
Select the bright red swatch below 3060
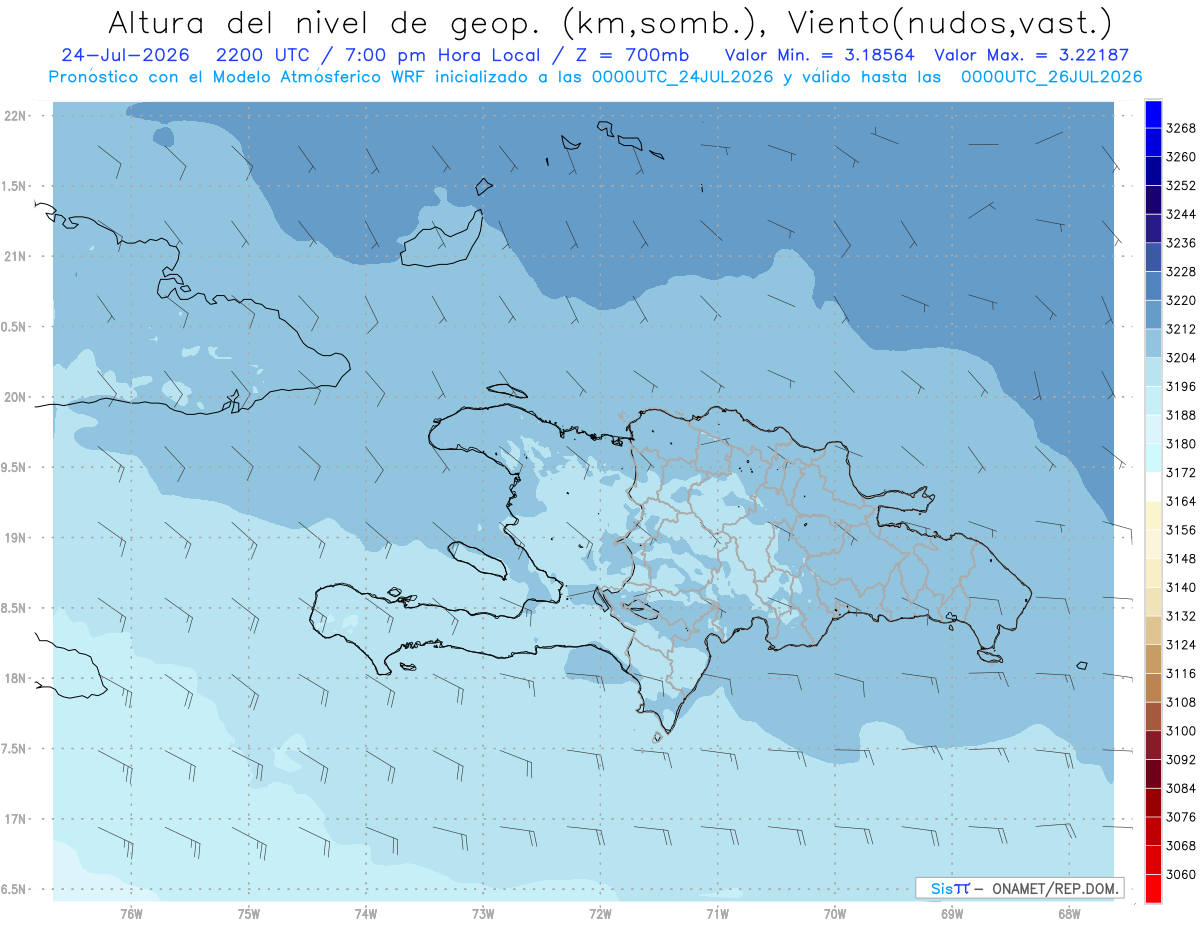1153,889
